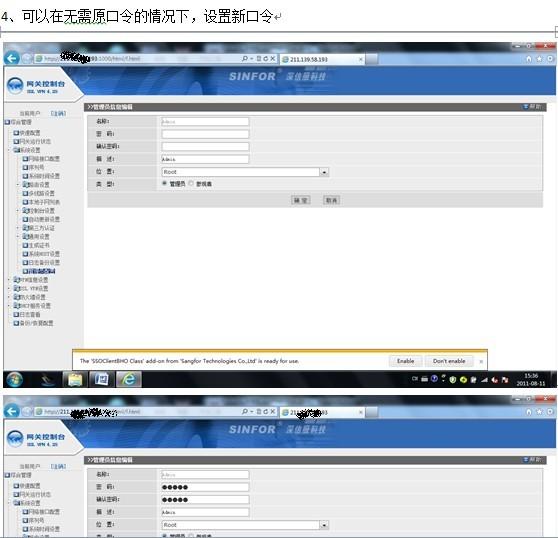This screenshot has width=558, height=538.
Task: Click the filled 密码 password field, lower form
Action: (x=205, y=487)
